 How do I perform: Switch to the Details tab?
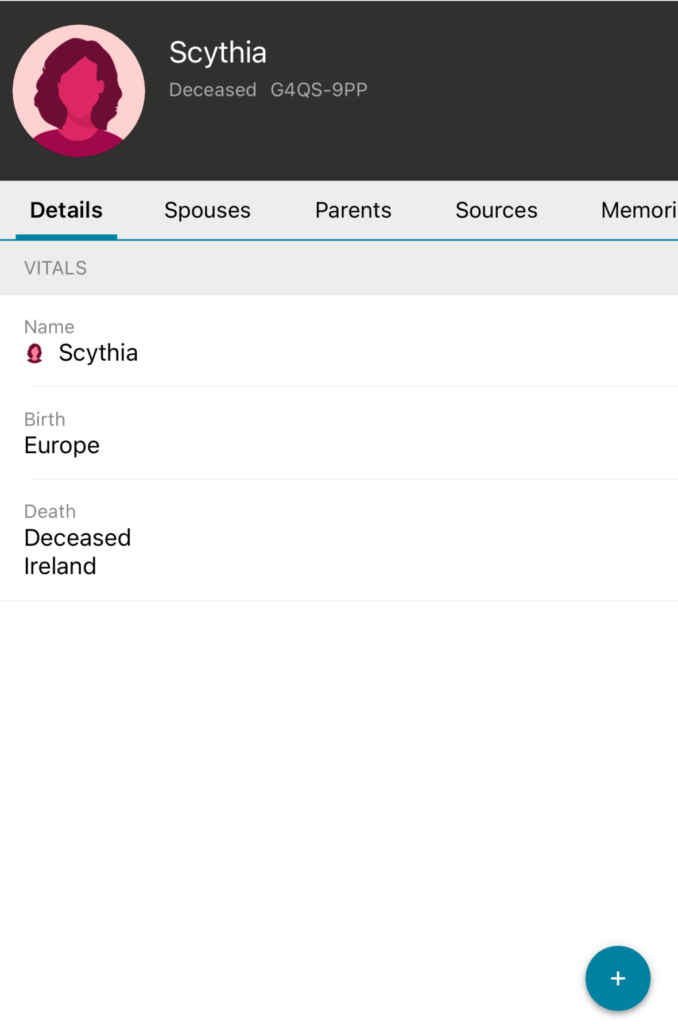tap(66, 210)
